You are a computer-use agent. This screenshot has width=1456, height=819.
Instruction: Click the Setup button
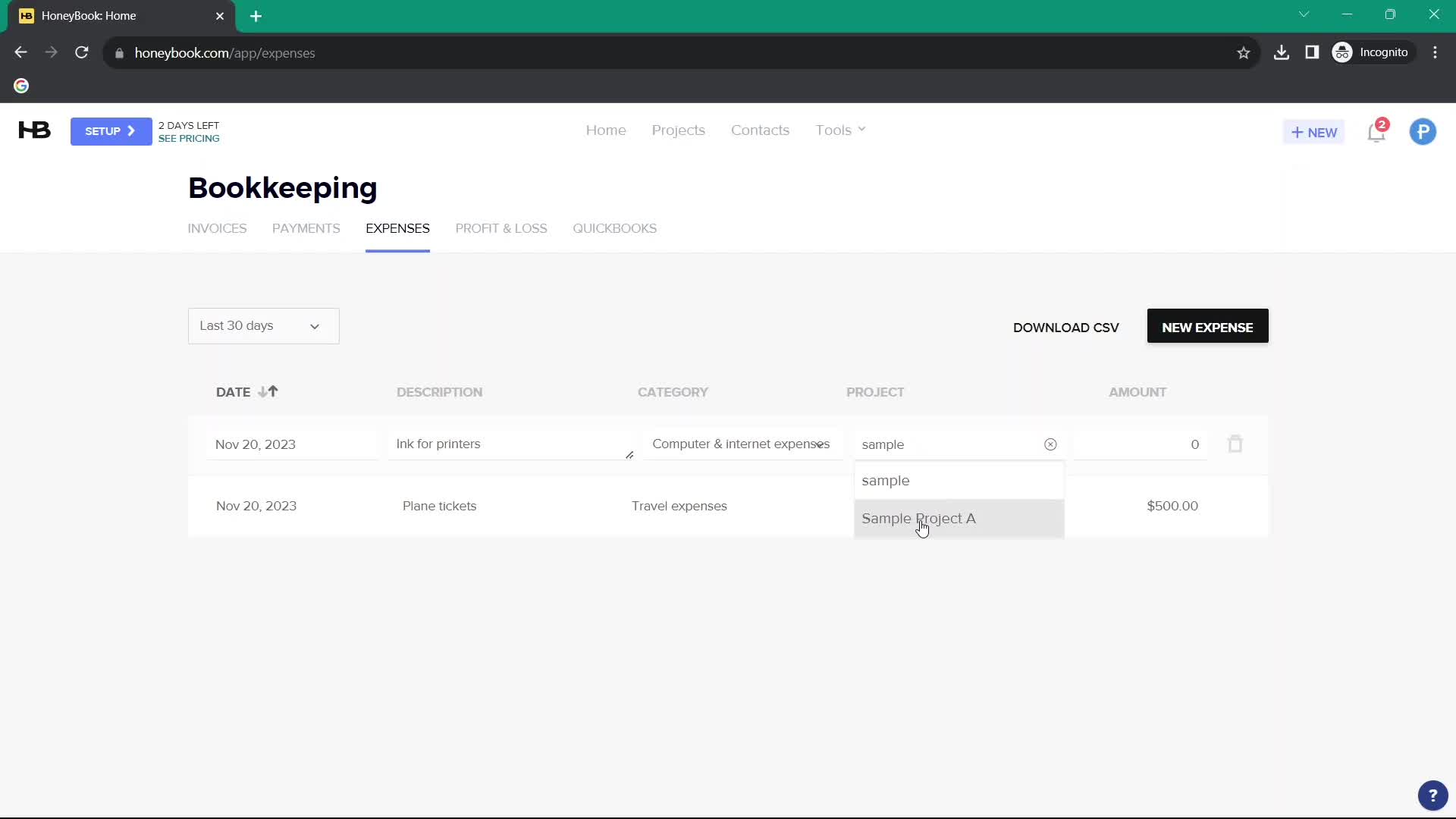point(111,131)
